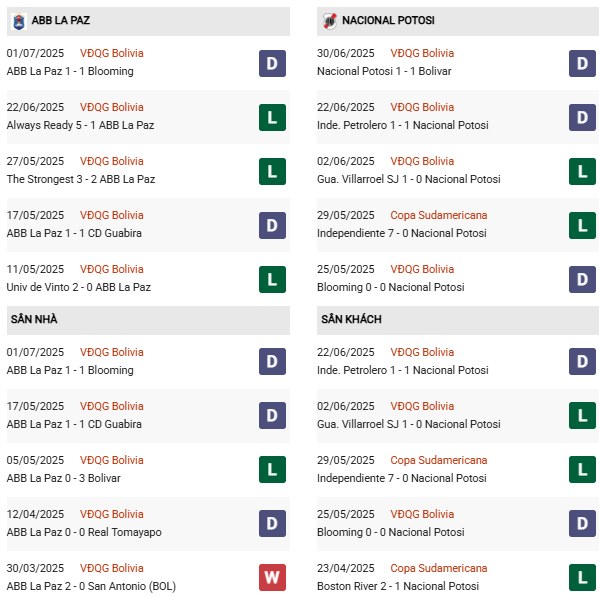Click the D badge for Nacional Potosi vs Bolivar
Image resolution: width=599 pixels, height=597 pixels.
click(x=582, y=63)
